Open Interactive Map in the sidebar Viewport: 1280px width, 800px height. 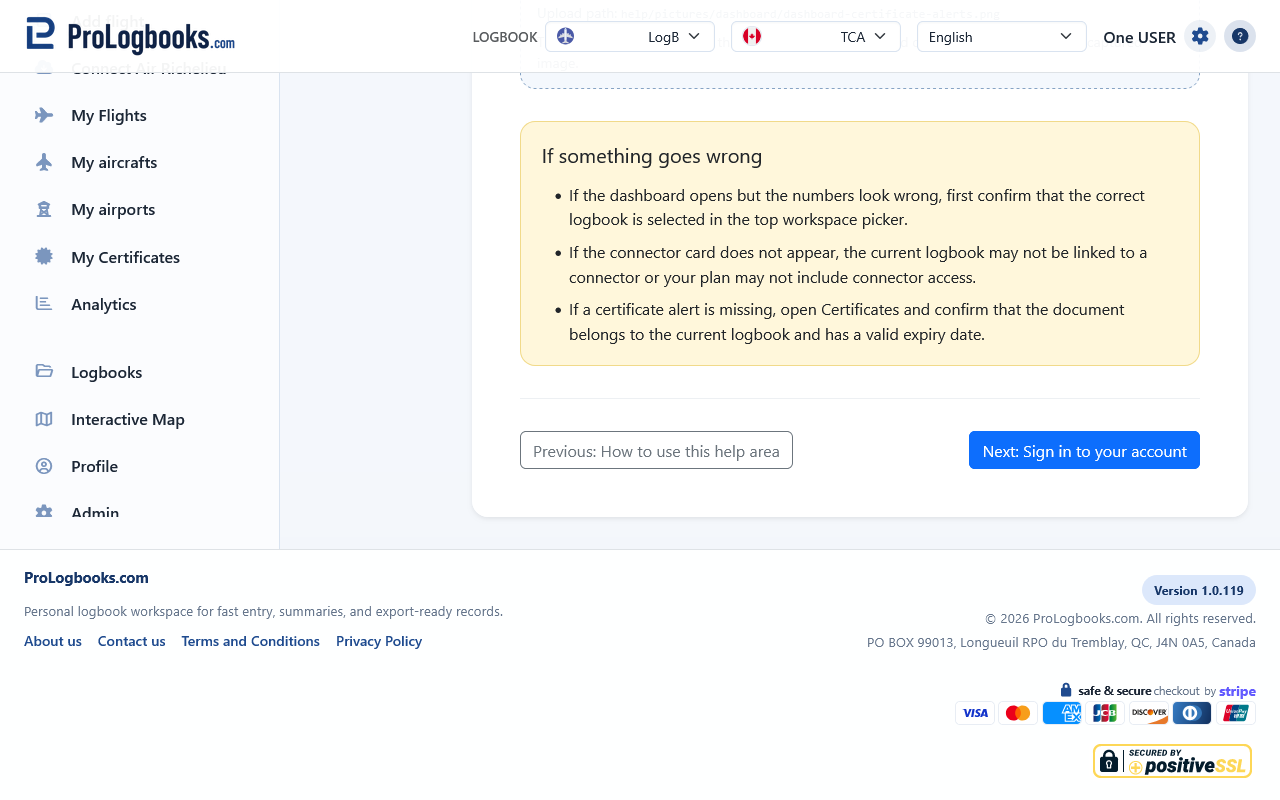[x=128, y=419]
